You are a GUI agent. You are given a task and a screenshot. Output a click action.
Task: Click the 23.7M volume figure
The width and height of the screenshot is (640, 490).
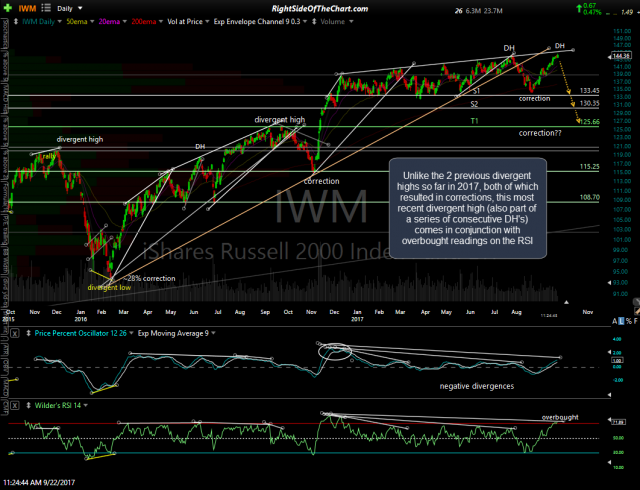[493, 11]
